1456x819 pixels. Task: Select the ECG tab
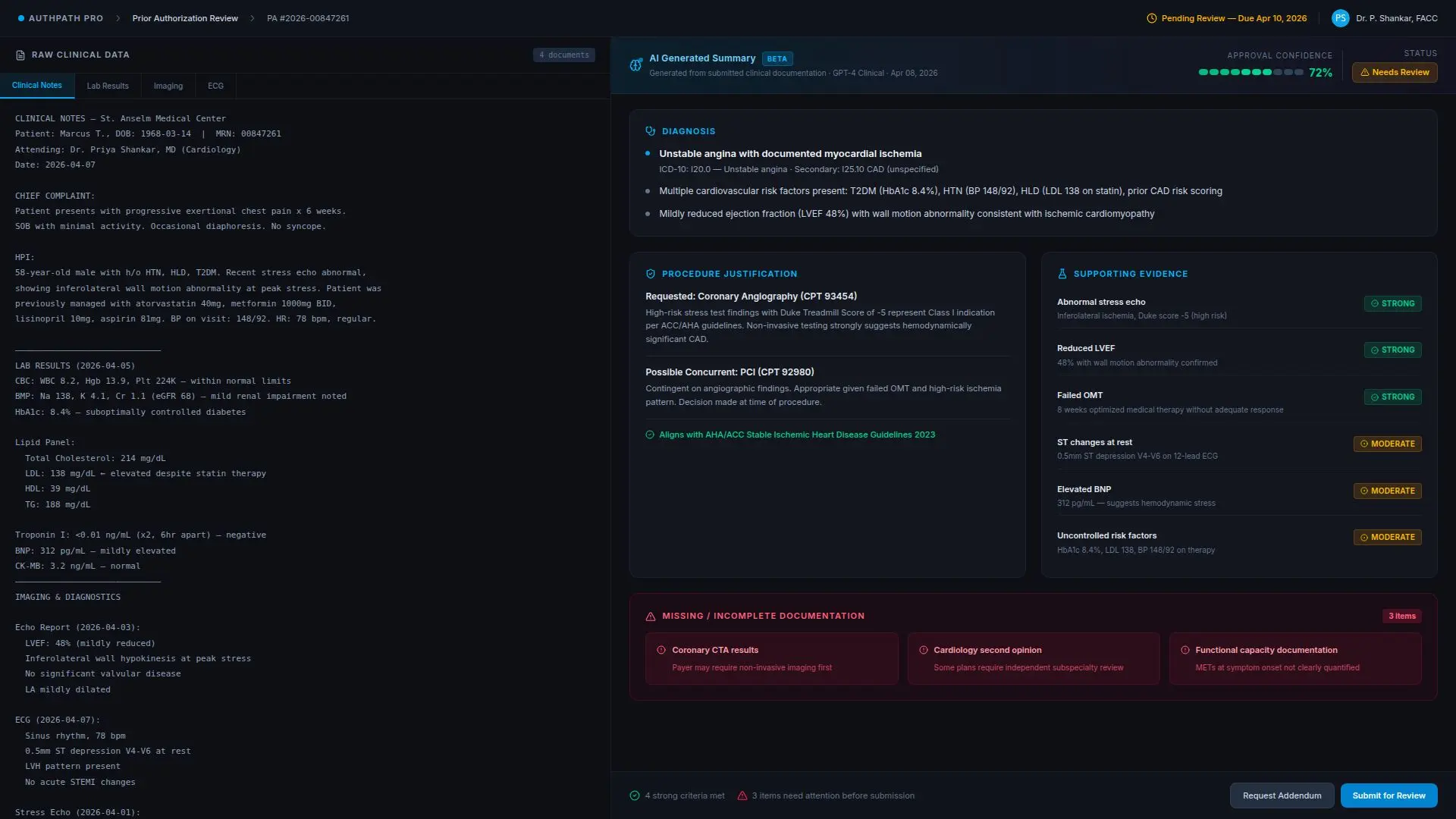tap(215, 86)
